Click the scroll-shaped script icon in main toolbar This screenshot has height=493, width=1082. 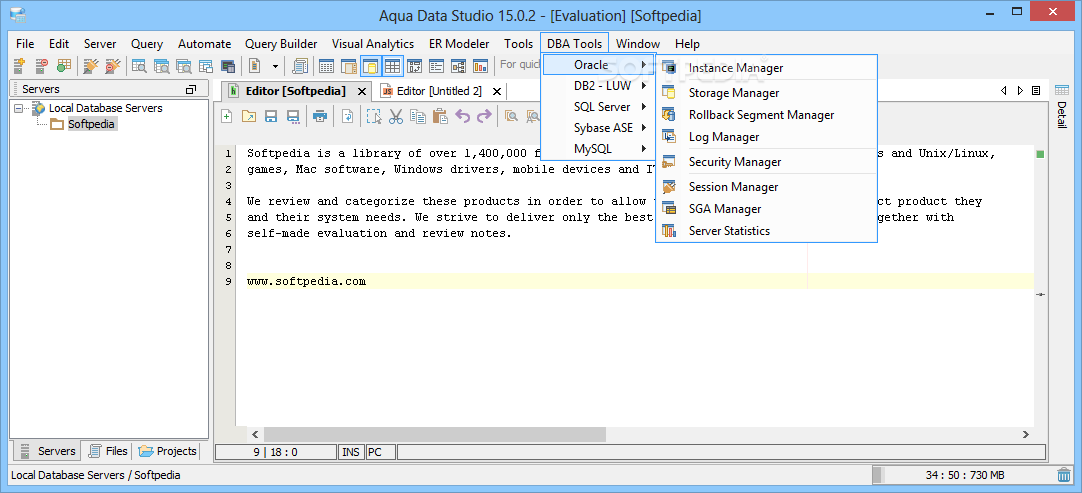coord(300,66)
